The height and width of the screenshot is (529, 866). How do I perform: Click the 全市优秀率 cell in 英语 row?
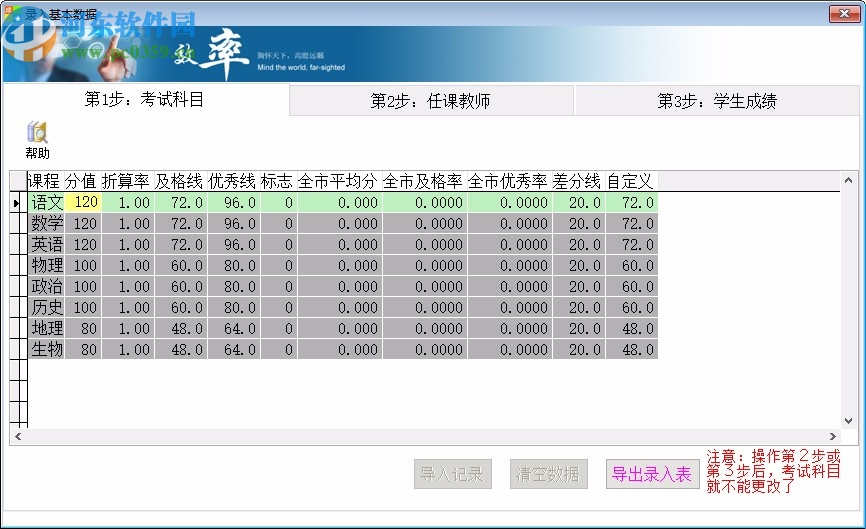tap(509, 244)
